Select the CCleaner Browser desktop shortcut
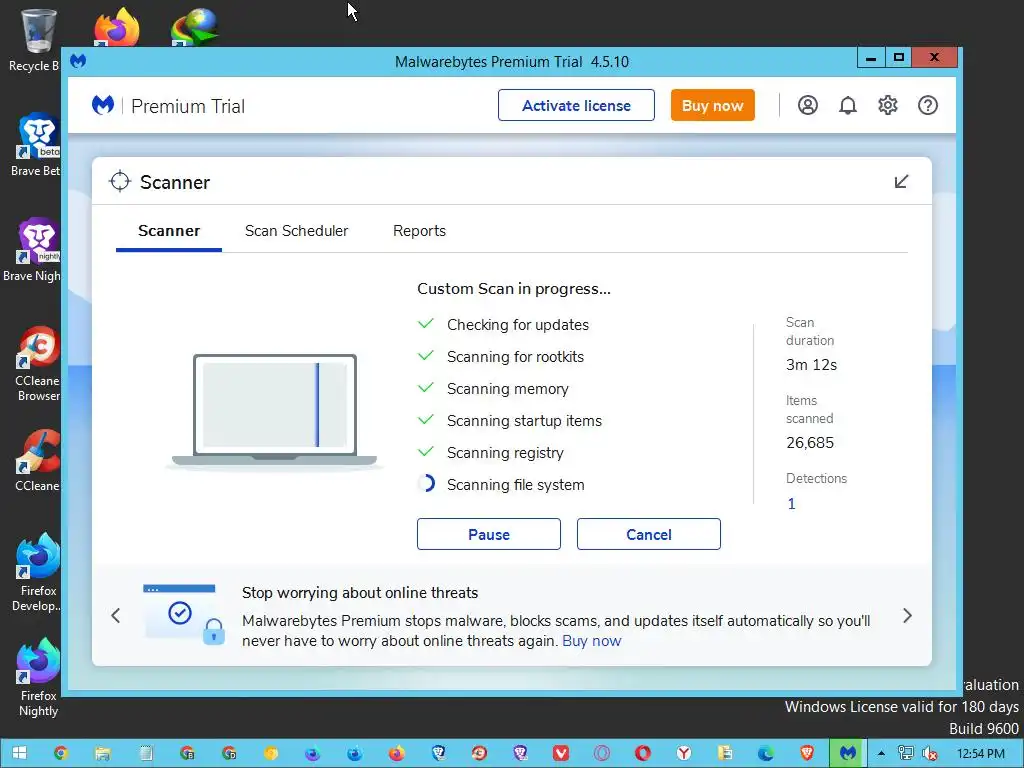The height and width of the screenshot is (768, 1024). point(38,363)
